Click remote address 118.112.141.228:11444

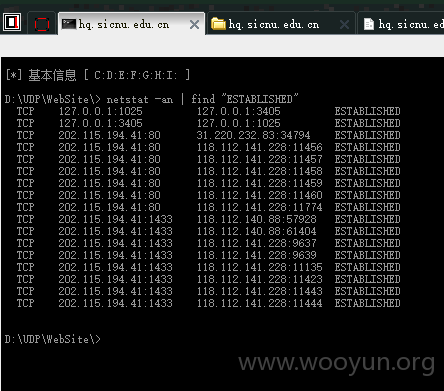pyautogui.click(x=259, y=303)
